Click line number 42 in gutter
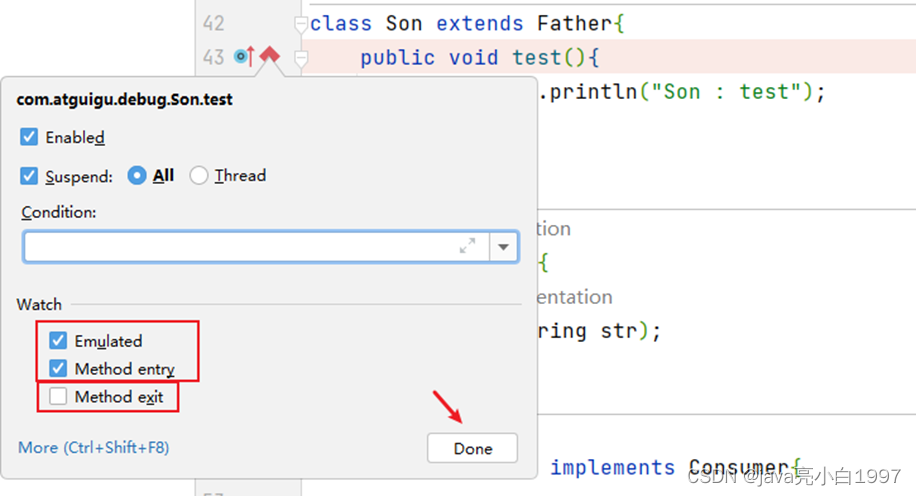Image resolution: width=916 pixels, height=496 pixels. point(213,23)
